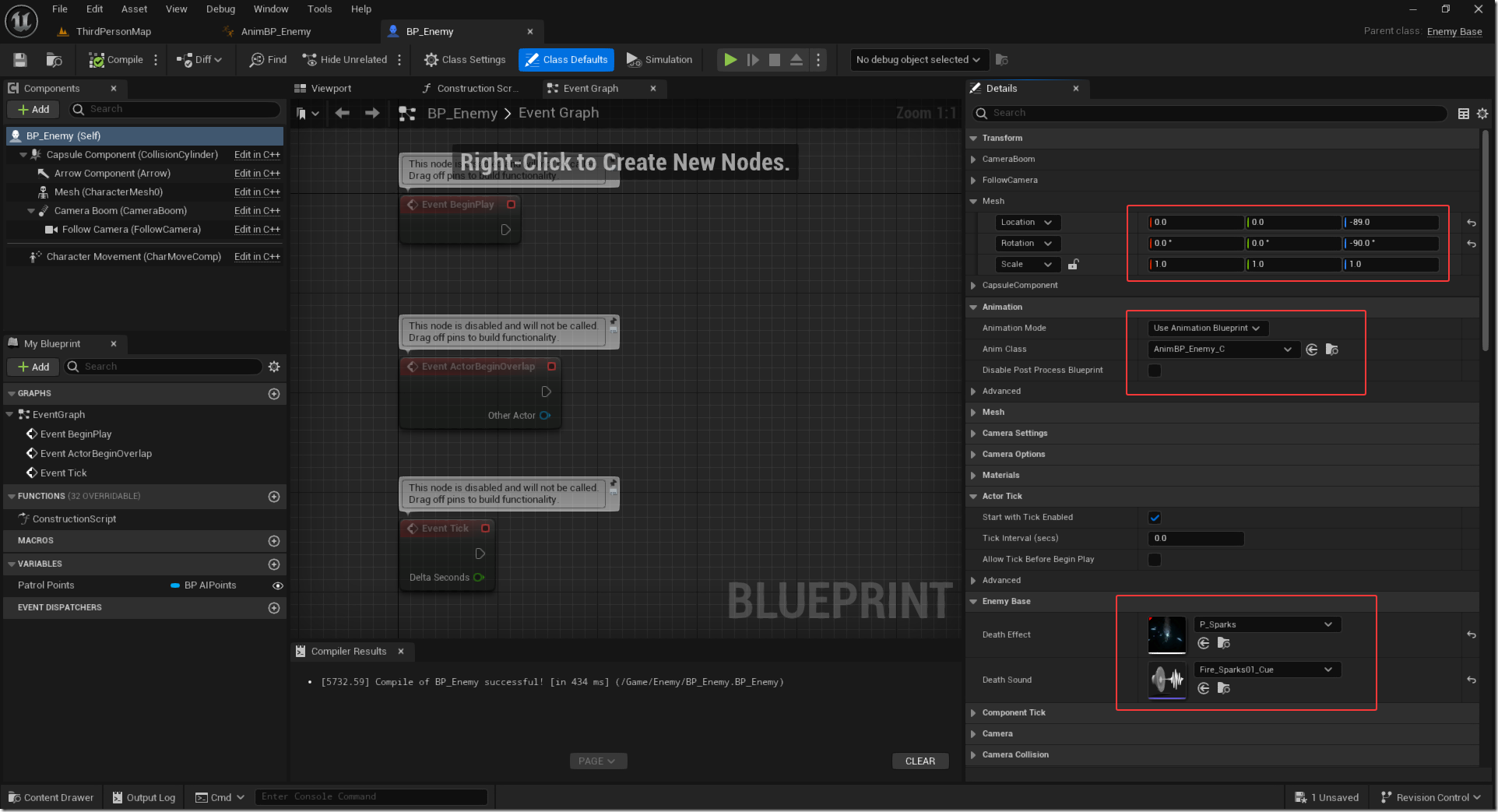This screenshot has width=1498, height=812.
Task: Navigate forward in graph history
Action: pyautogui.click(x=372, y=114)
